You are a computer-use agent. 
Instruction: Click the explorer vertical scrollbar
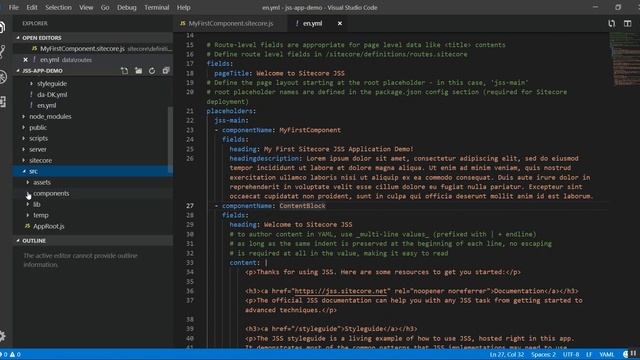170,139
